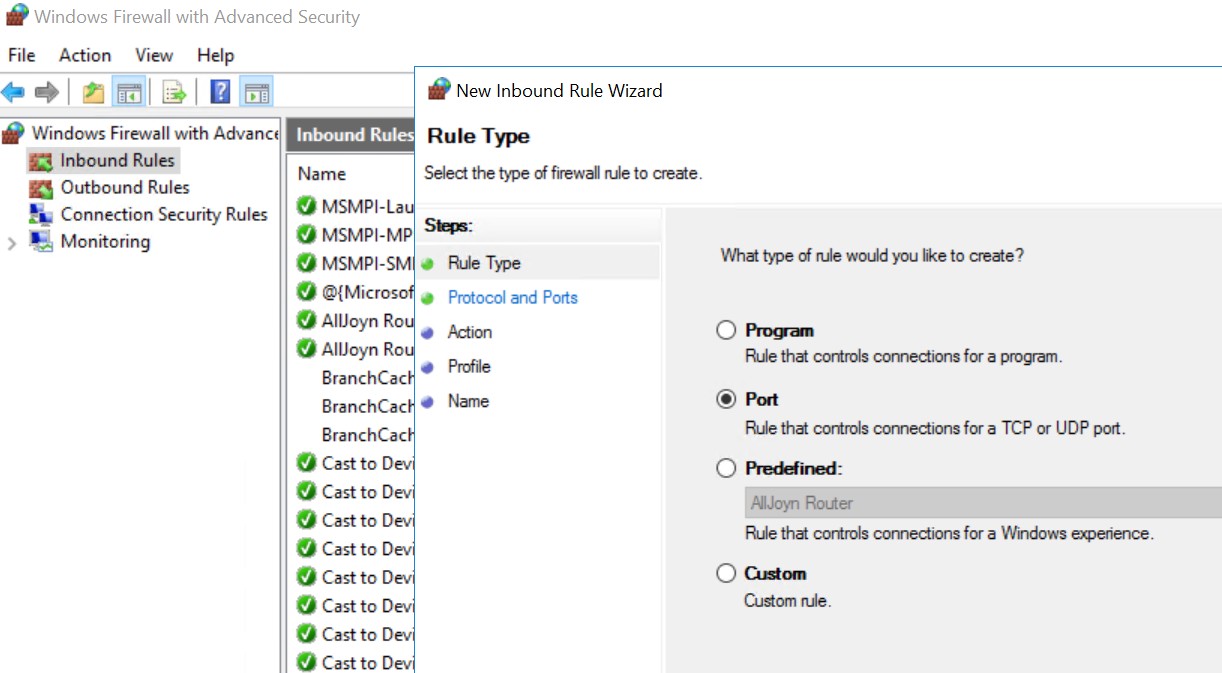Click the Profile step in wizard steps
1222x673 pixels.
[469, 366]
